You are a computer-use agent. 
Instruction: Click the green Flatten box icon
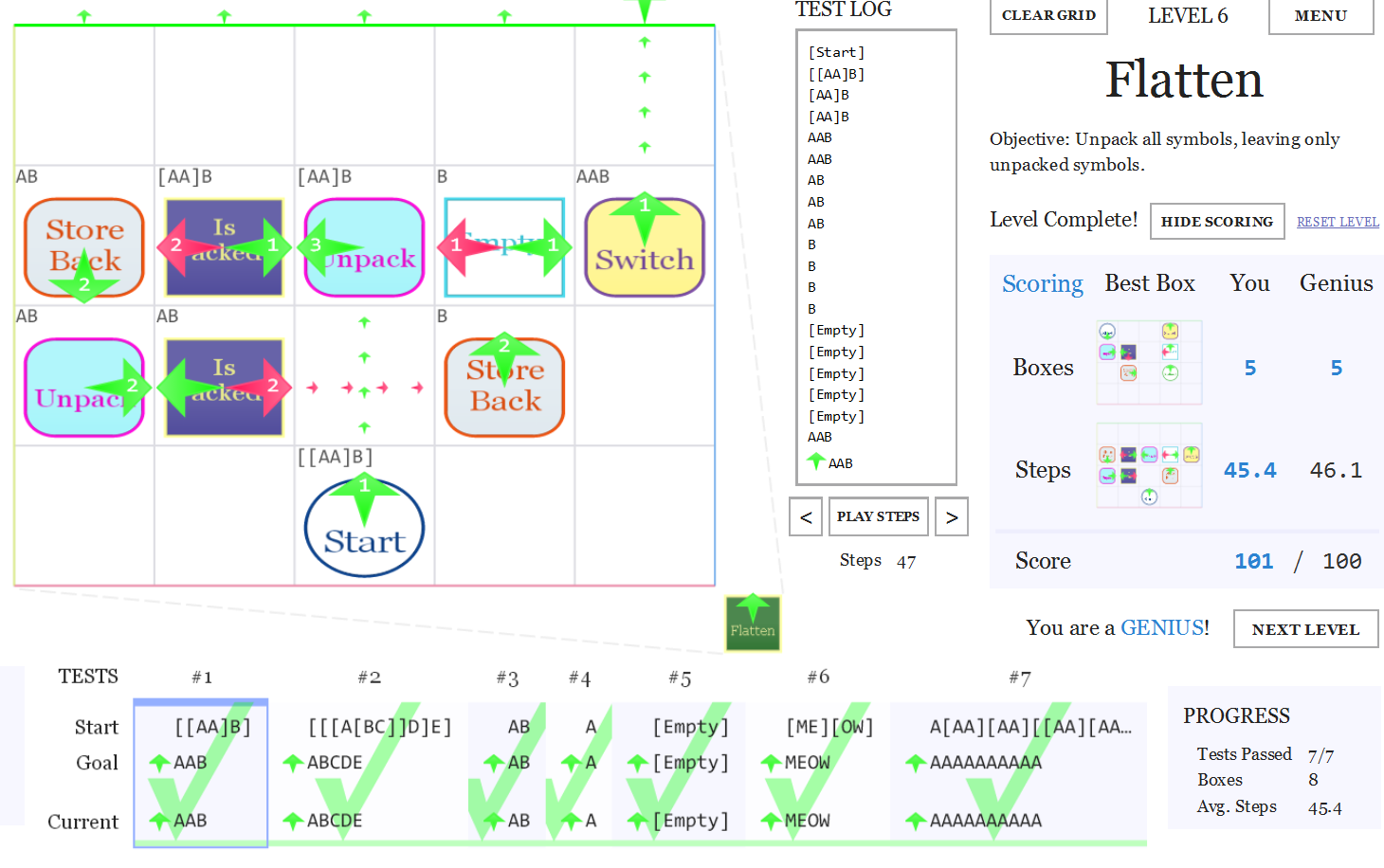pos(753,624)
